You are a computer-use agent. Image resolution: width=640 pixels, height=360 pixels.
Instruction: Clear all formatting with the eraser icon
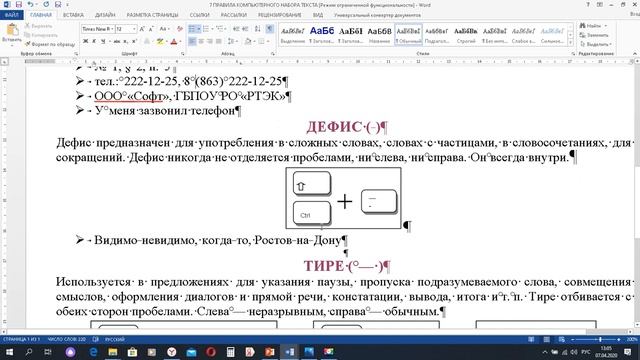180,29
